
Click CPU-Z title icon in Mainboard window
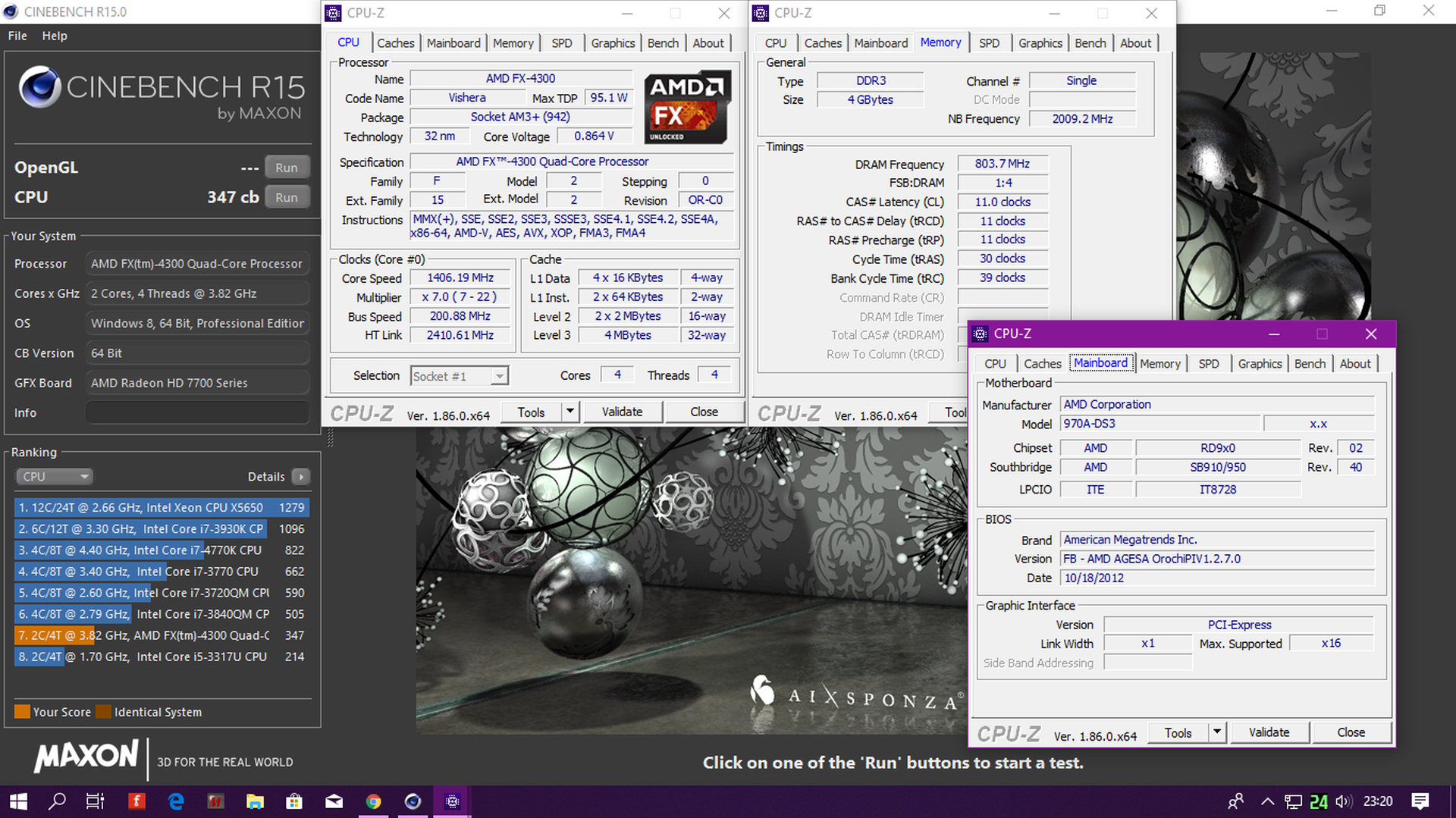click(x=981, y=334)
